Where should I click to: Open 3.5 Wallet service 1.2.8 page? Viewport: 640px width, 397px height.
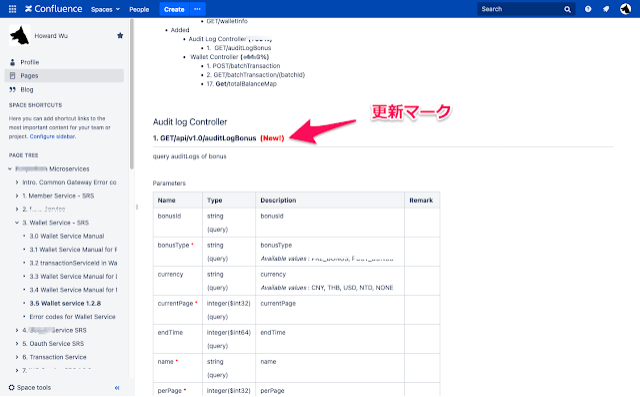(x=65, y=304)
